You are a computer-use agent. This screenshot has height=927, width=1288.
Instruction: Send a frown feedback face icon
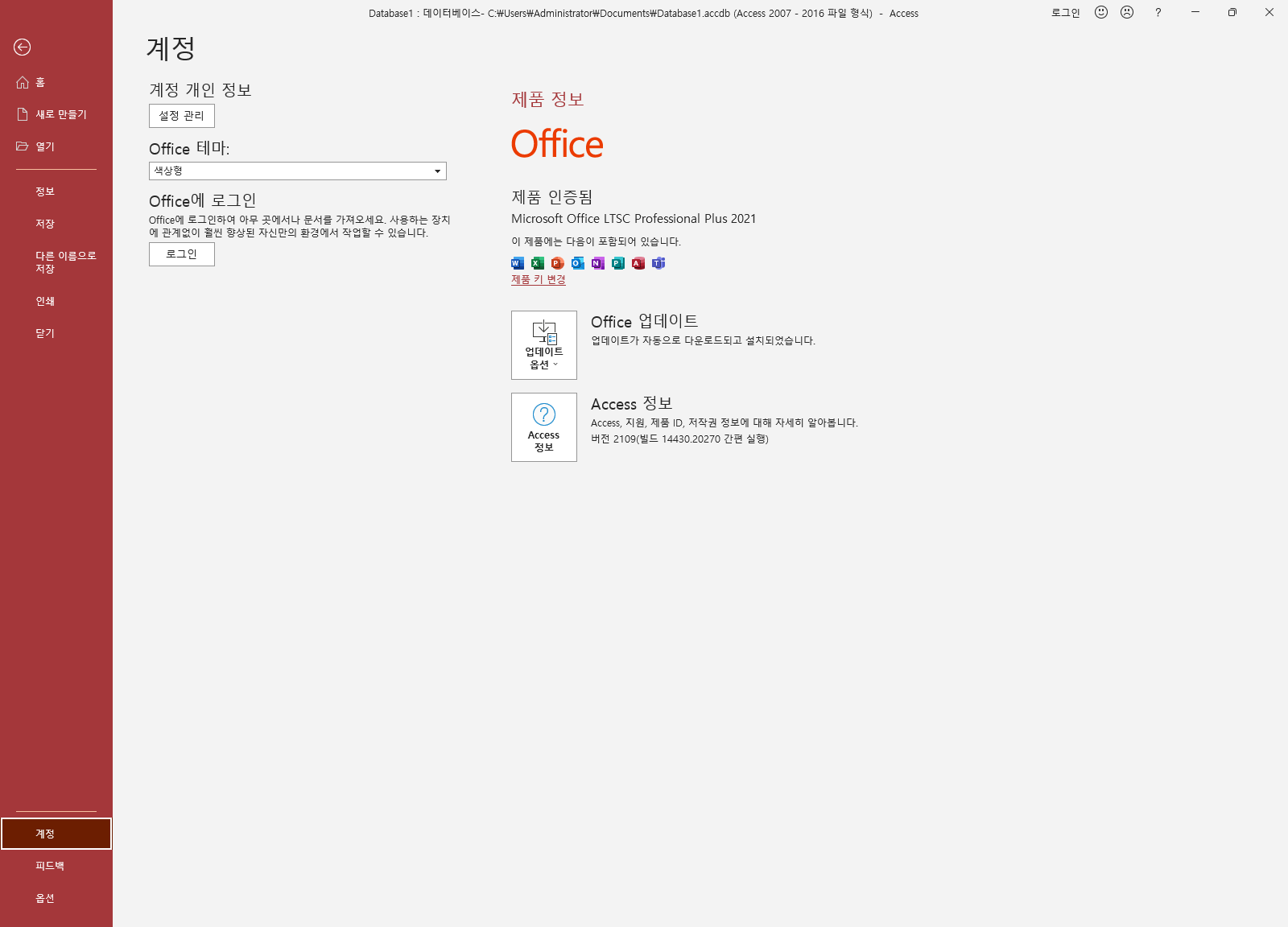point(1127,12)
